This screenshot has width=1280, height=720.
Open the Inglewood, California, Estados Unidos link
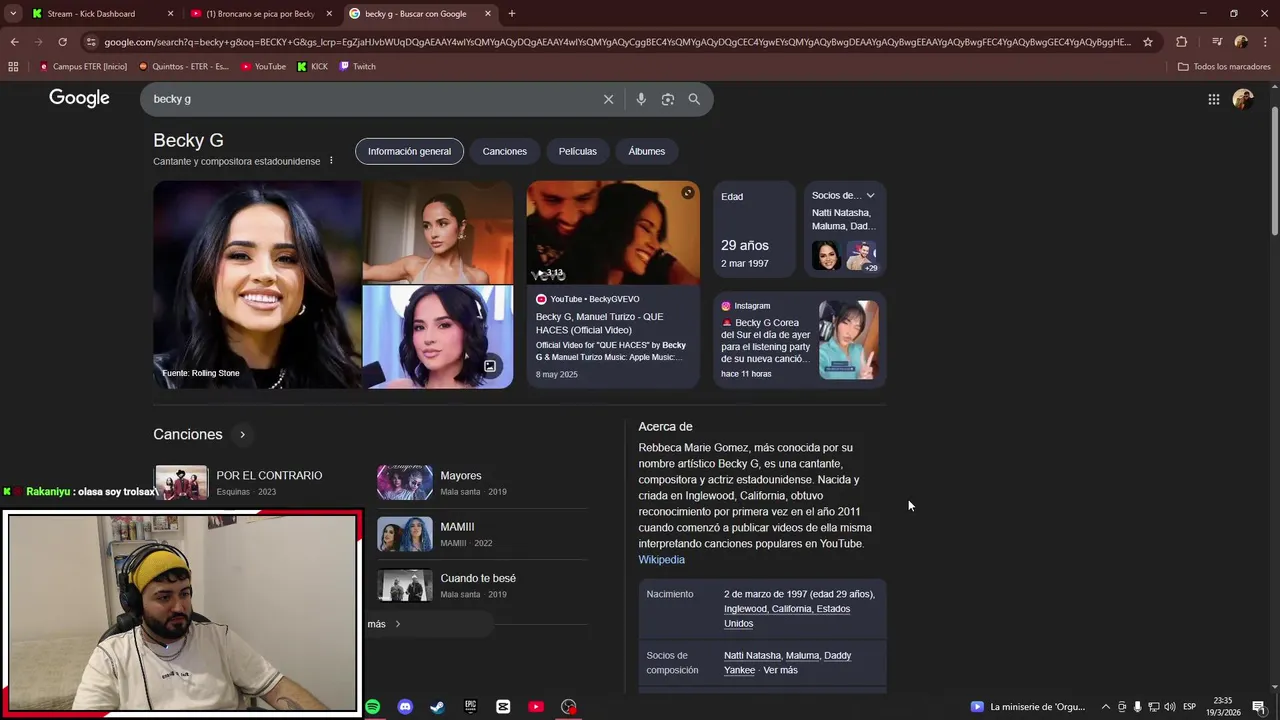pyautogui.click(x=787, y=616)
